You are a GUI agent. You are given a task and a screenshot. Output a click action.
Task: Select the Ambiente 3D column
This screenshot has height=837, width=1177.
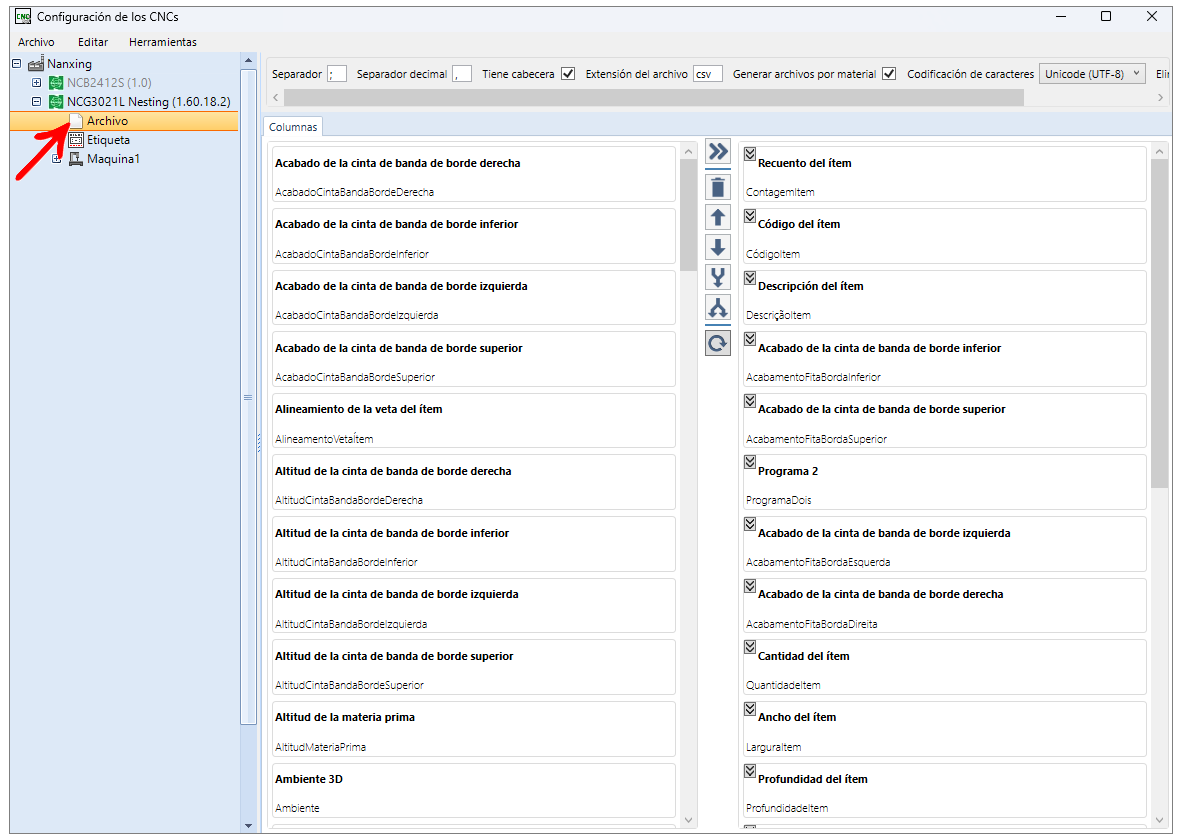pos(474,790)
